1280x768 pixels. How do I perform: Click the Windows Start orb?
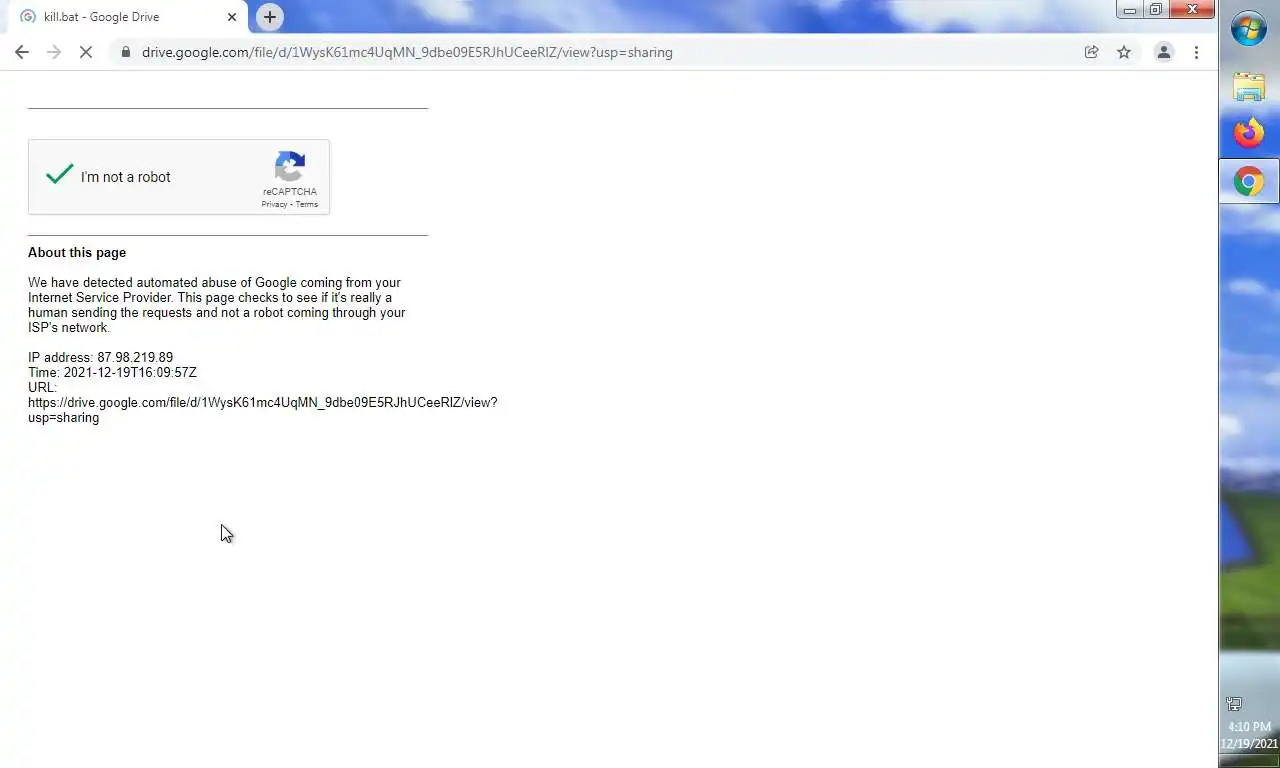(1249, 29)
